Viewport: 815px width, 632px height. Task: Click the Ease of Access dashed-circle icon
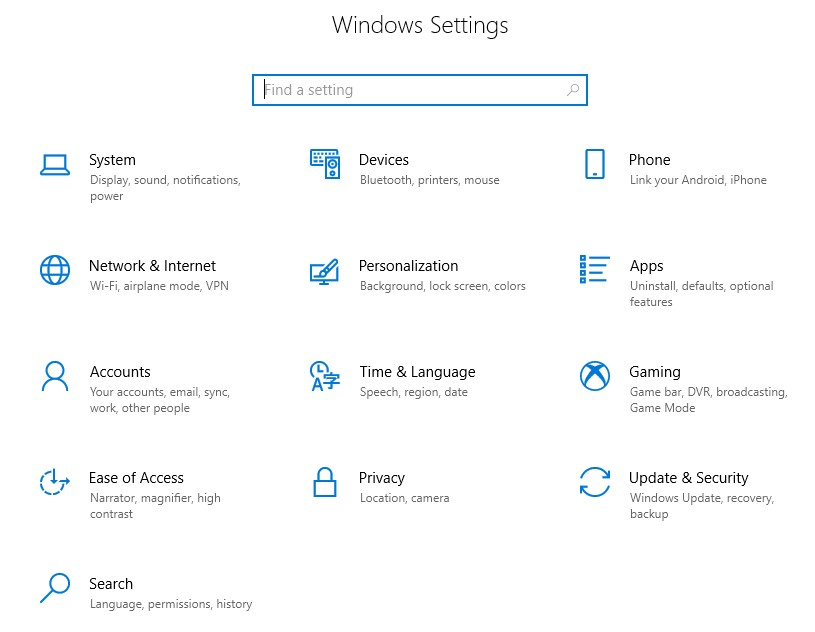pos(54,482)
